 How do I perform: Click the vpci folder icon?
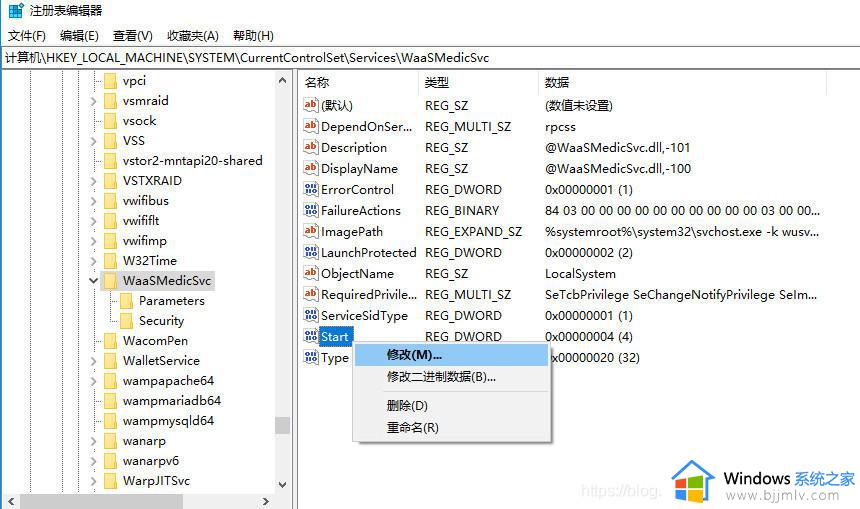pos(110,81)
